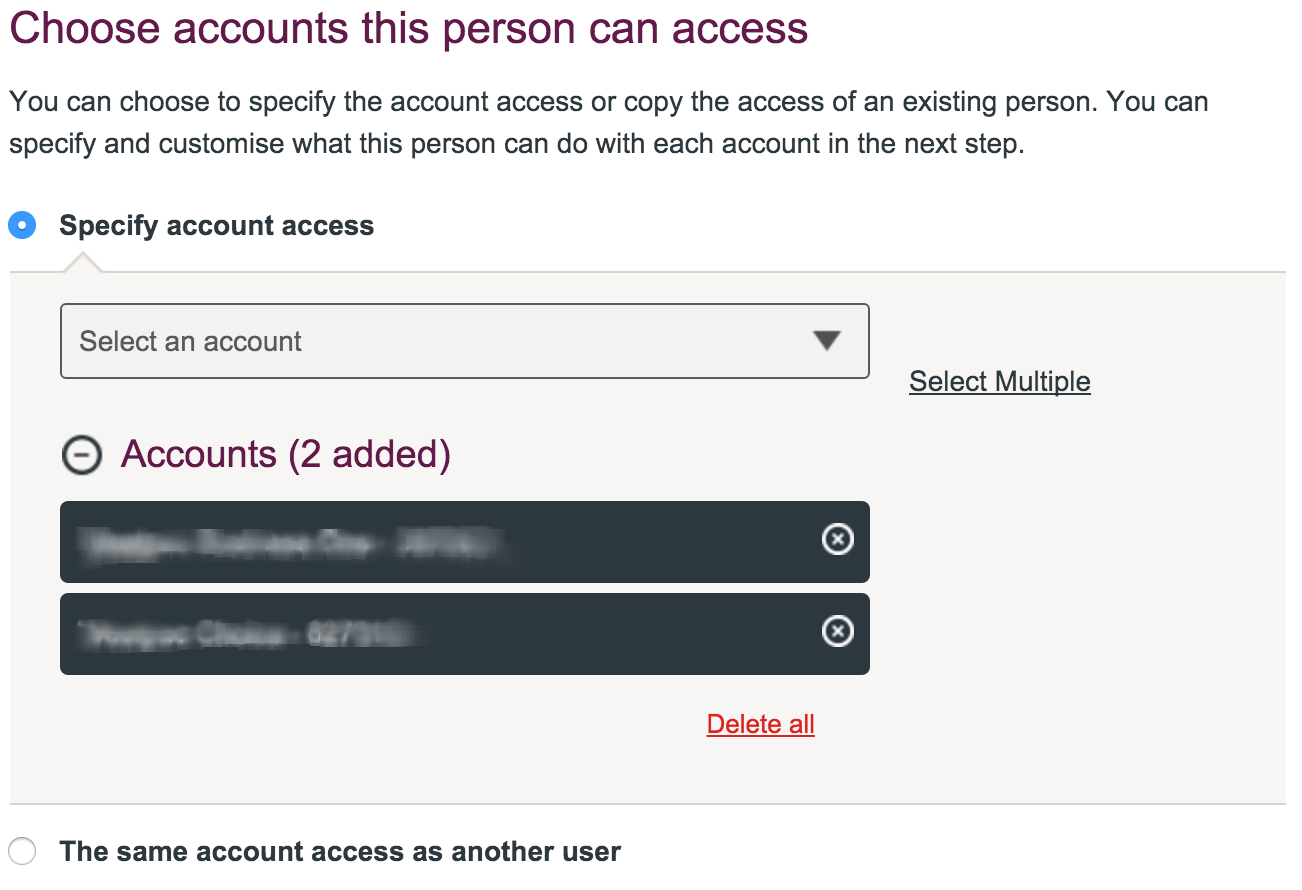This screenshot has height=890, width=1302.
Task: Click the 'Select an account' placeholder text
Action: [x=190, y=342]
